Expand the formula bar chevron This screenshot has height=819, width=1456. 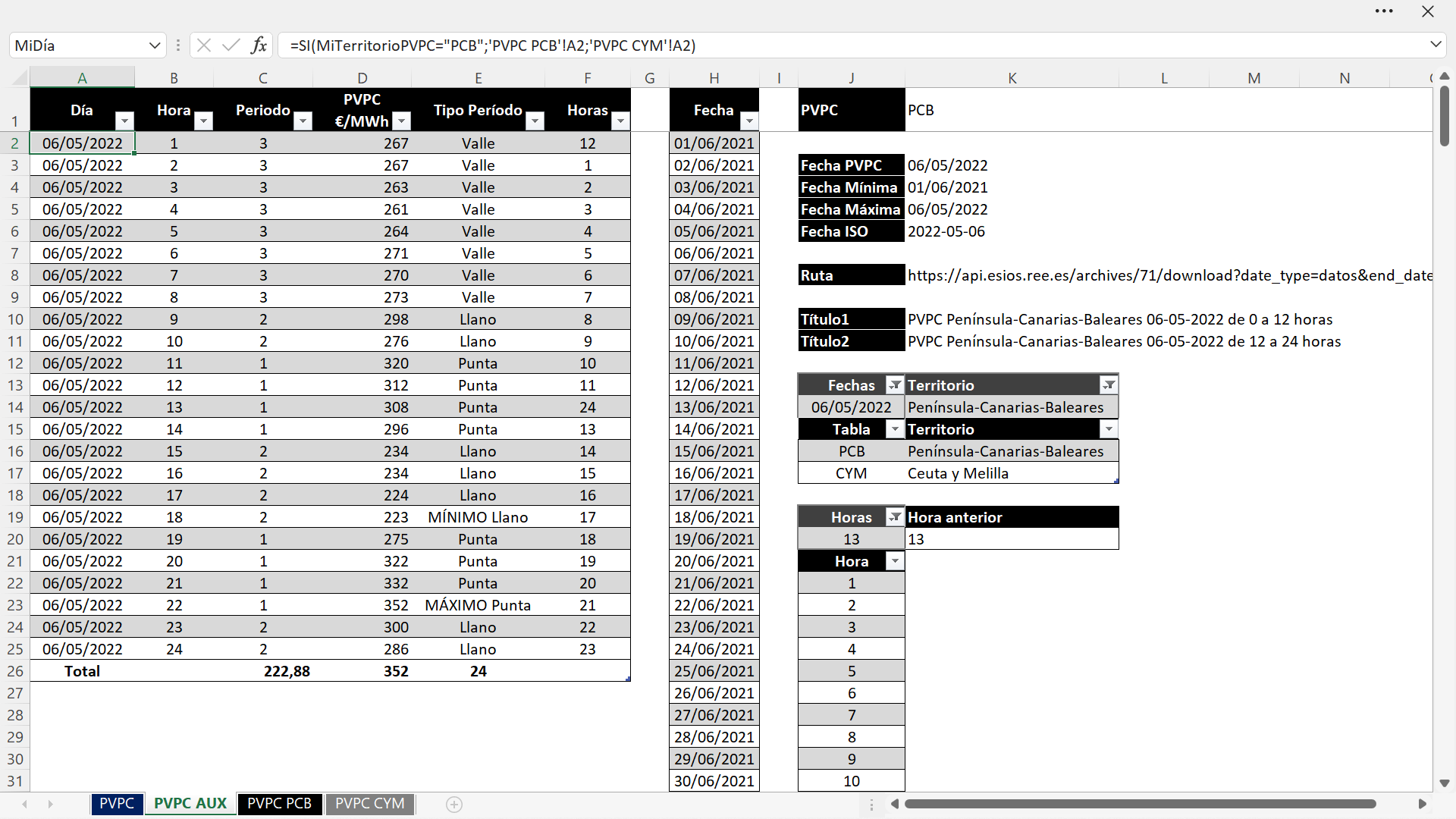click(1436, 45)
